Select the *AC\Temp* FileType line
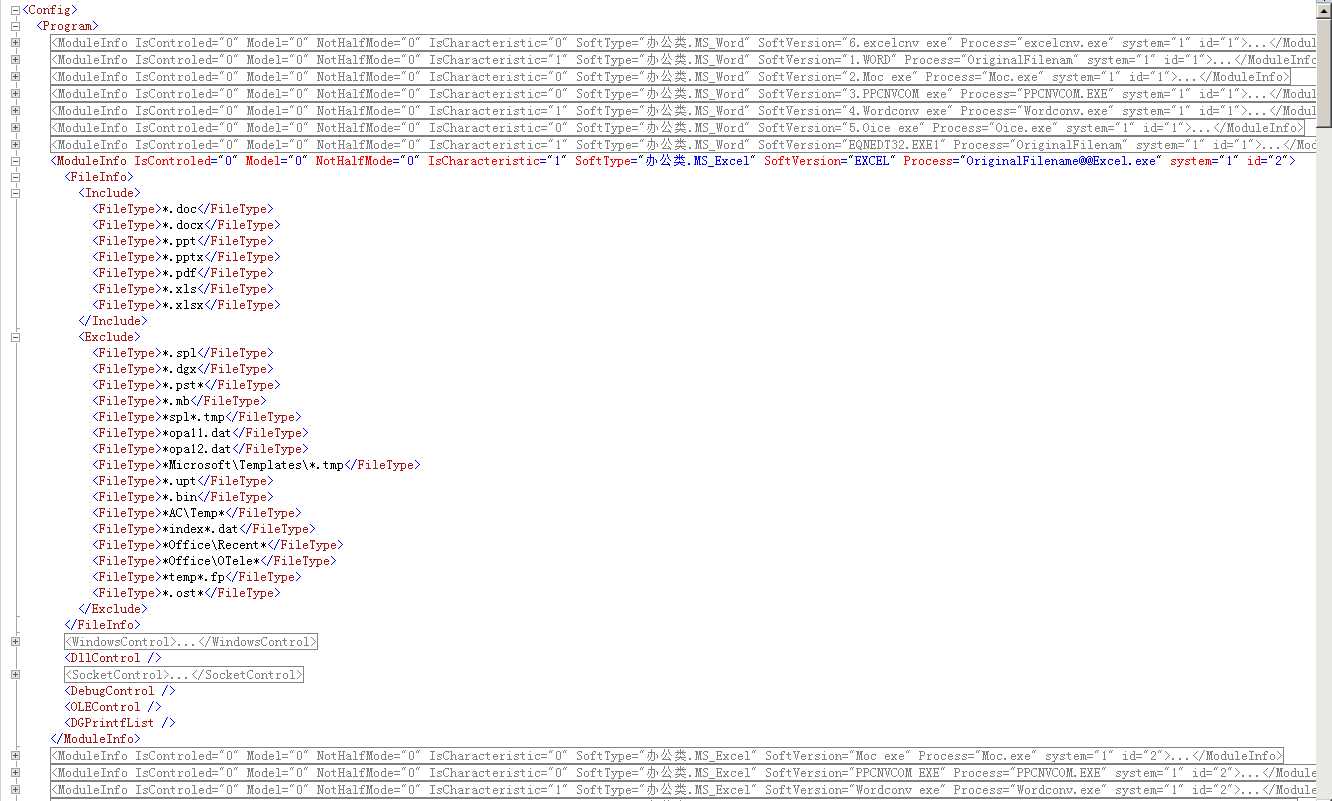 click(x=197, y=513)
